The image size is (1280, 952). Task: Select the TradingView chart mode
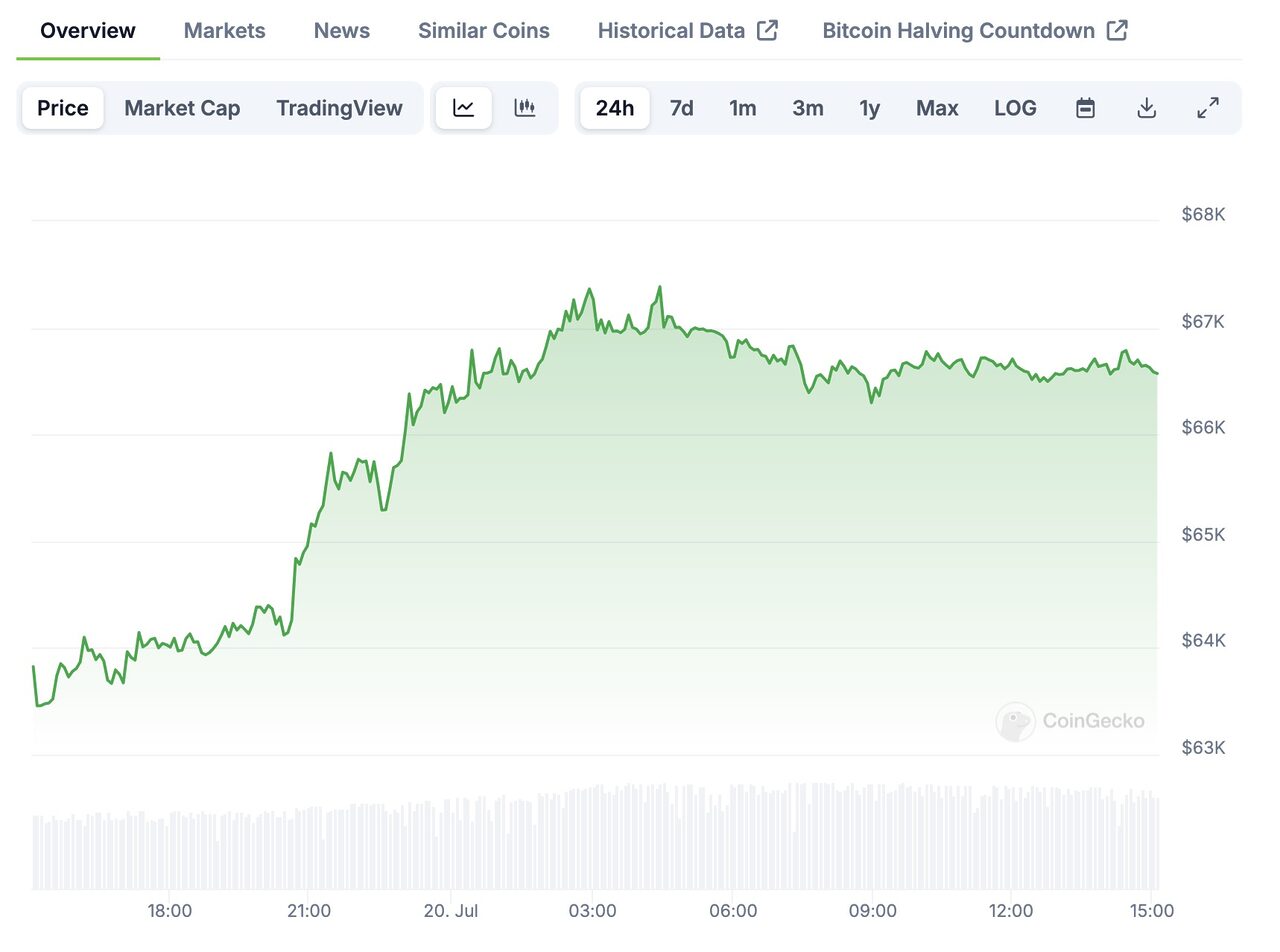tap(340, 108)
